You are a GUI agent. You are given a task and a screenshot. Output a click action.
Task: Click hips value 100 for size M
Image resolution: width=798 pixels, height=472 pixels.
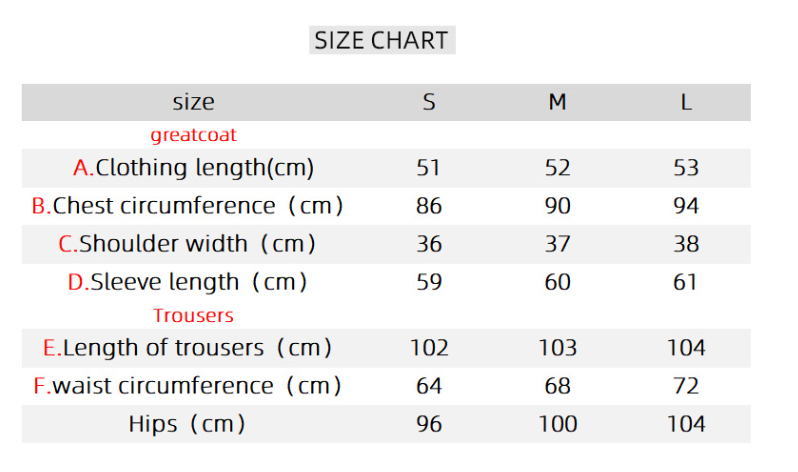click(x=557, y=424)
